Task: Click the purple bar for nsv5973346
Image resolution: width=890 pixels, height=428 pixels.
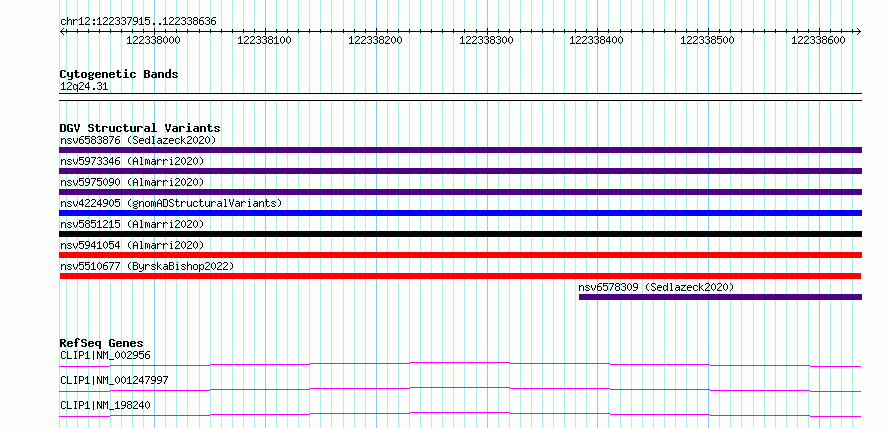Action: click(x=460, y=171)
